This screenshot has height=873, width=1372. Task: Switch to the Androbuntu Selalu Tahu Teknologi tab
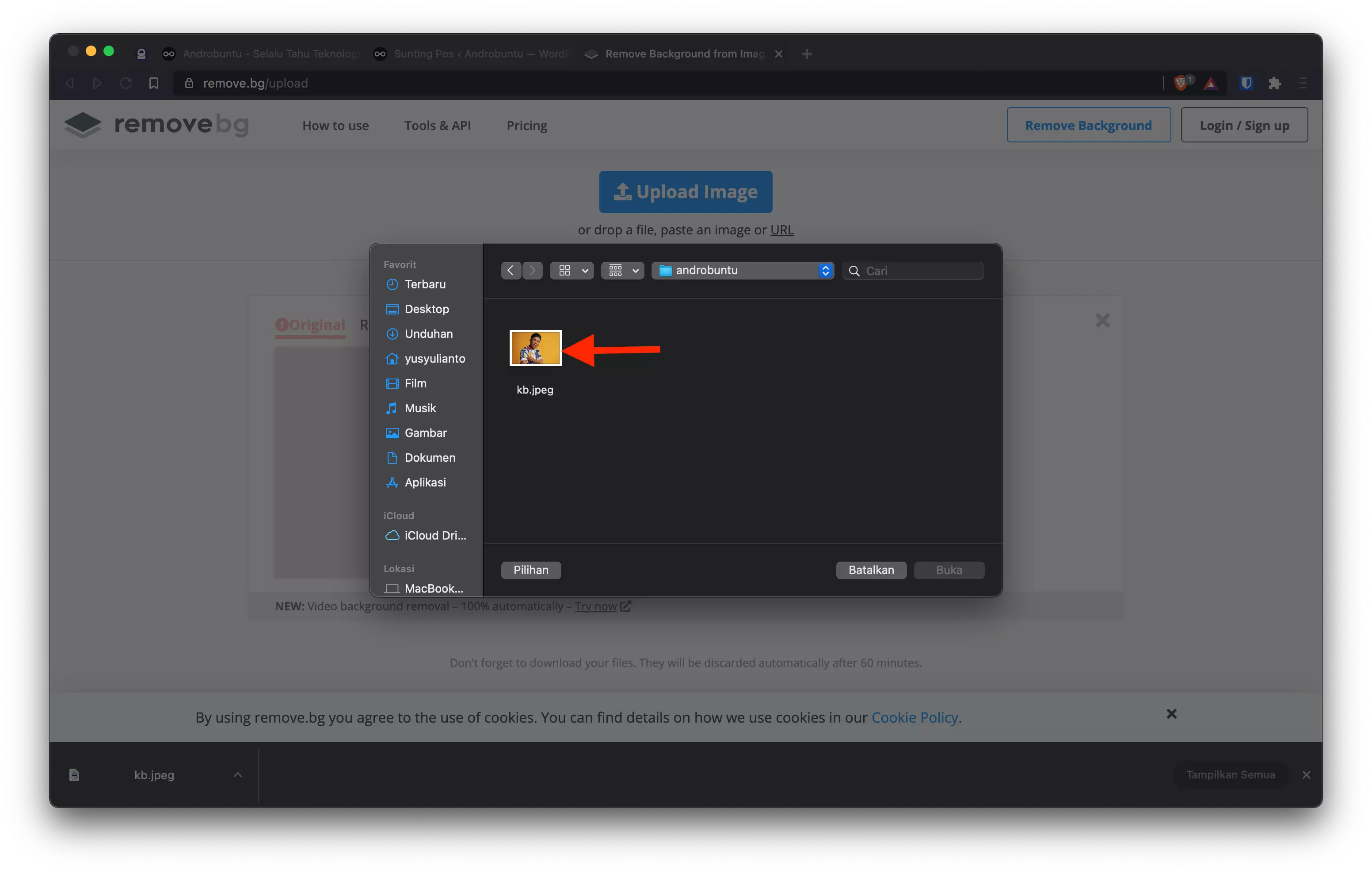pos(260,54)
